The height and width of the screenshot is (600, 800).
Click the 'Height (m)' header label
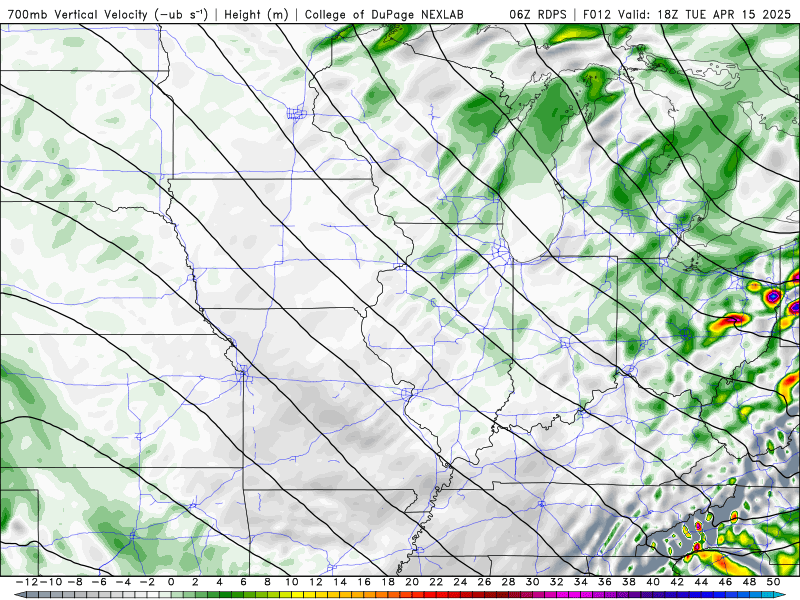pyautogui.click(x=256, y=14)
